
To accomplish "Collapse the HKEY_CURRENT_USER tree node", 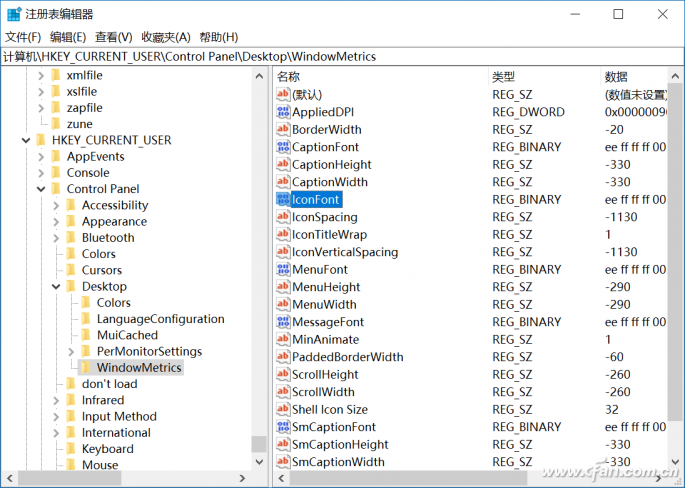I will click(26, 141).
